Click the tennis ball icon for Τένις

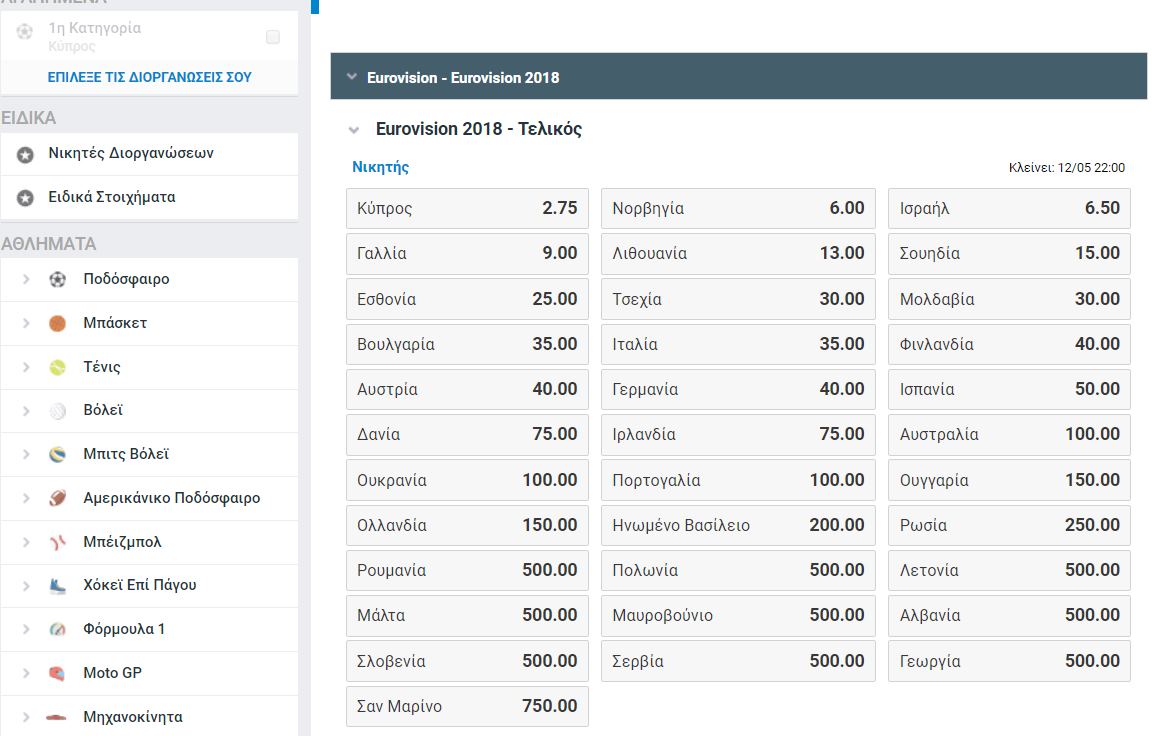(58, 367)
